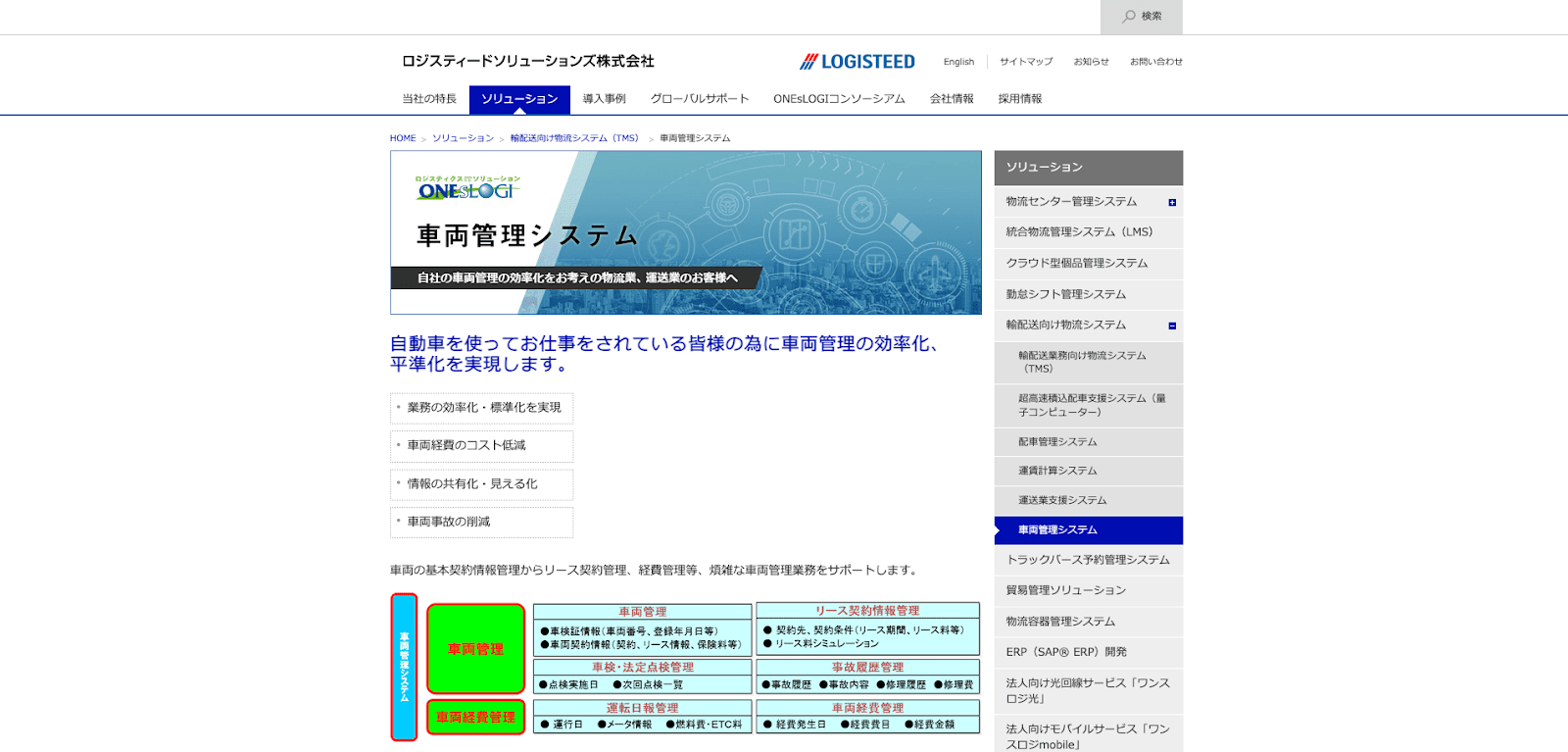Jump to 業務の効率化・標準化を実現 anchor
This screenshot has width=1568, height=752.
tap(481, 408)
